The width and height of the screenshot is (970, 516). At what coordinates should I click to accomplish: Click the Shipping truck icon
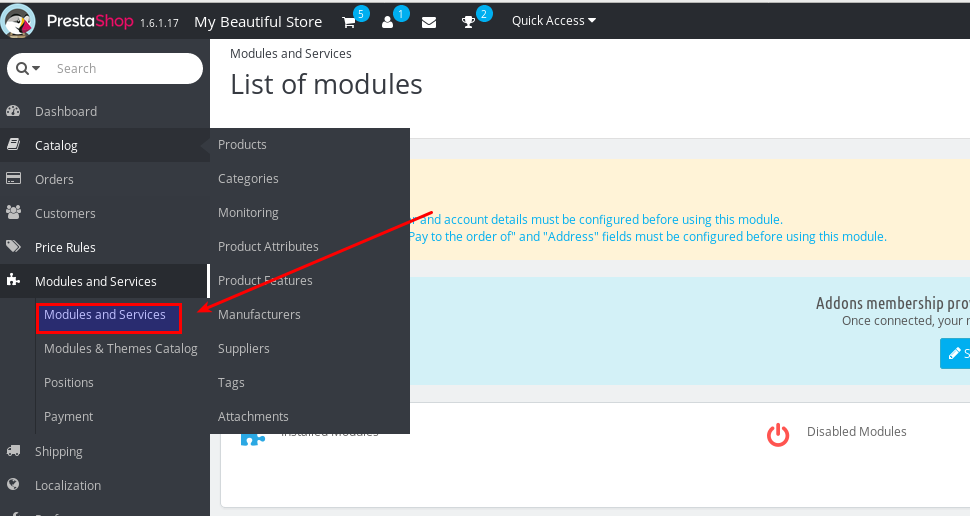13,451
